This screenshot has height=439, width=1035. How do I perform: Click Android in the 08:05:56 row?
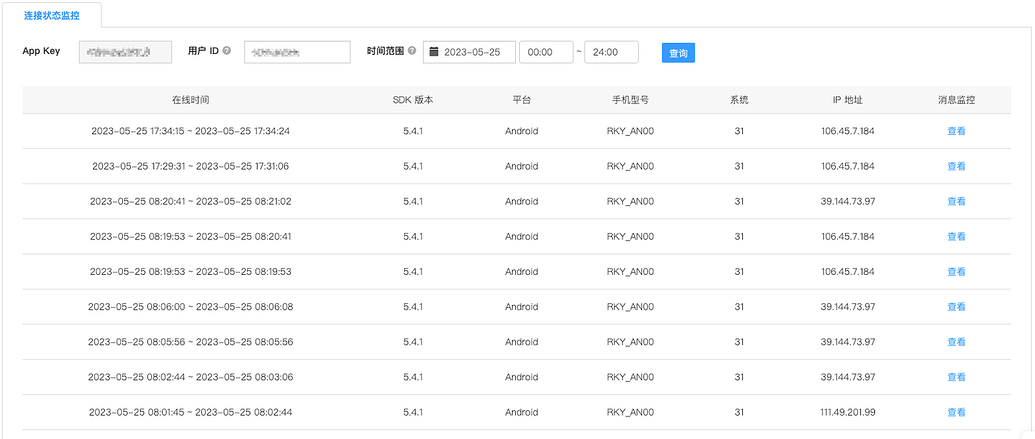[x=521, y=342]
